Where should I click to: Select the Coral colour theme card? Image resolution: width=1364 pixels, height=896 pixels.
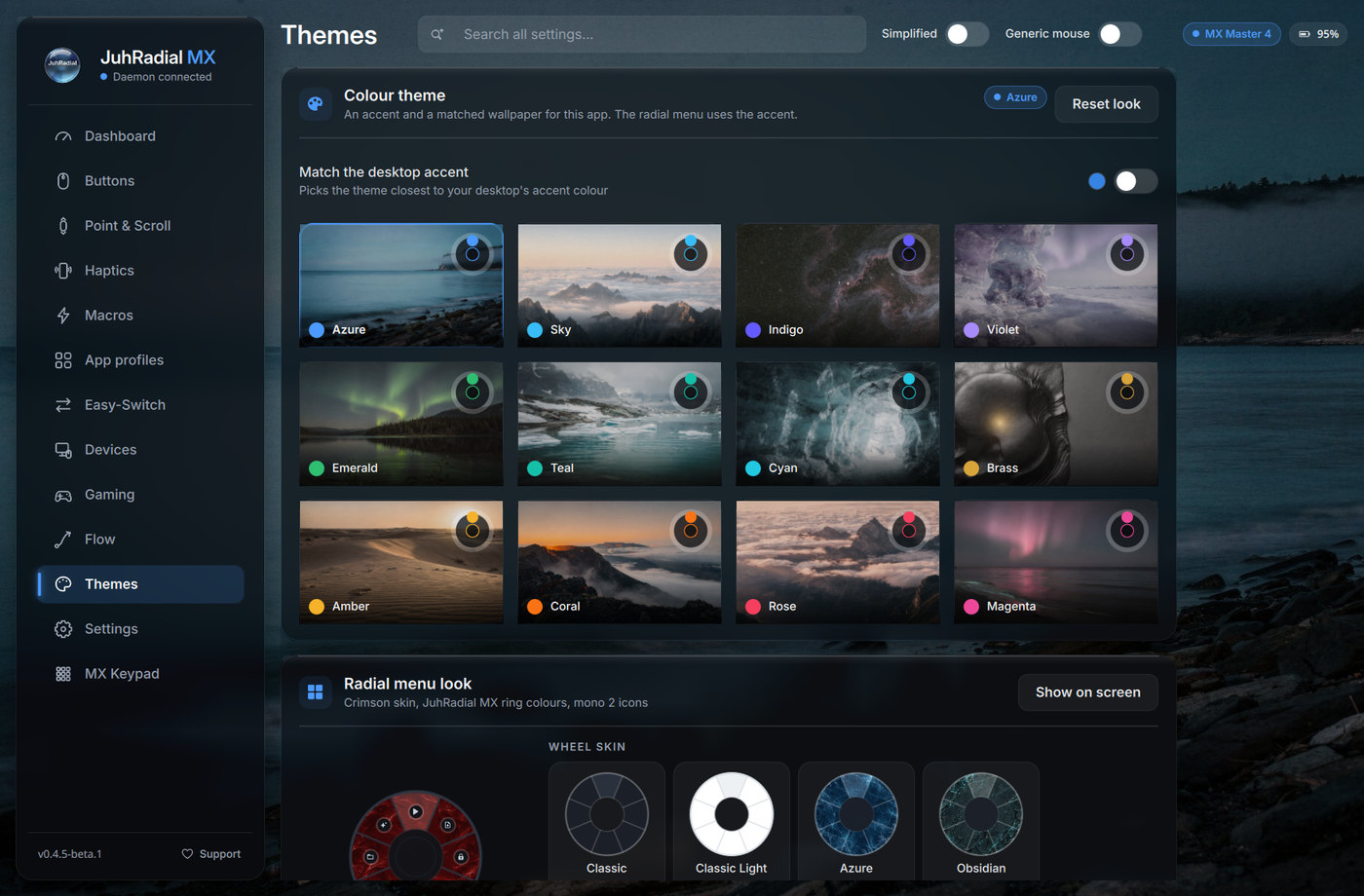click(x=620, y=562)
